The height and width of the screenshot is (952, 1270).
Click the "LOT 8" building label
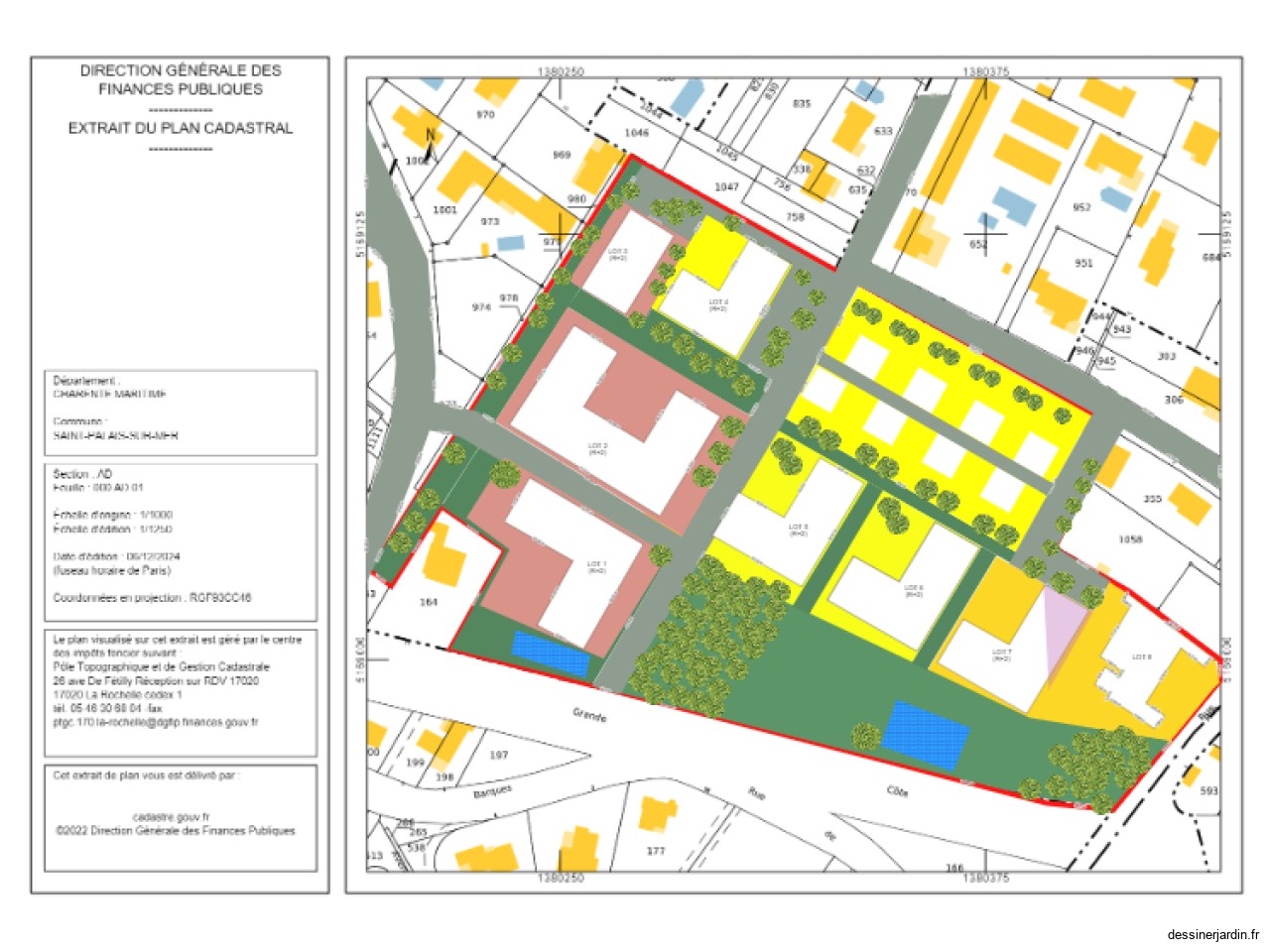click(1141, 657)
